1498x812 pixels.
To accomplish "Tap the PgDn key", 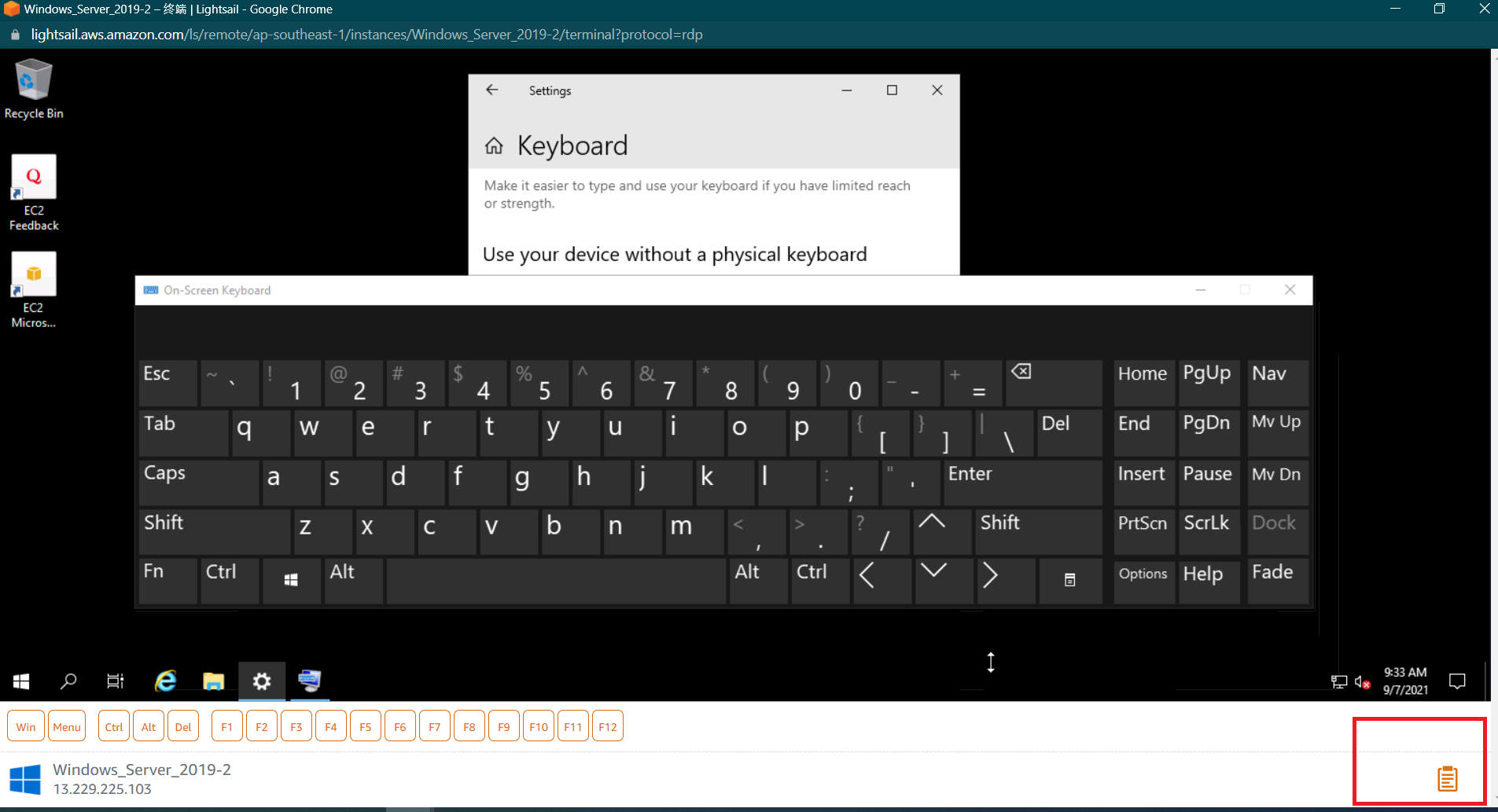I will click(1209, 432).
